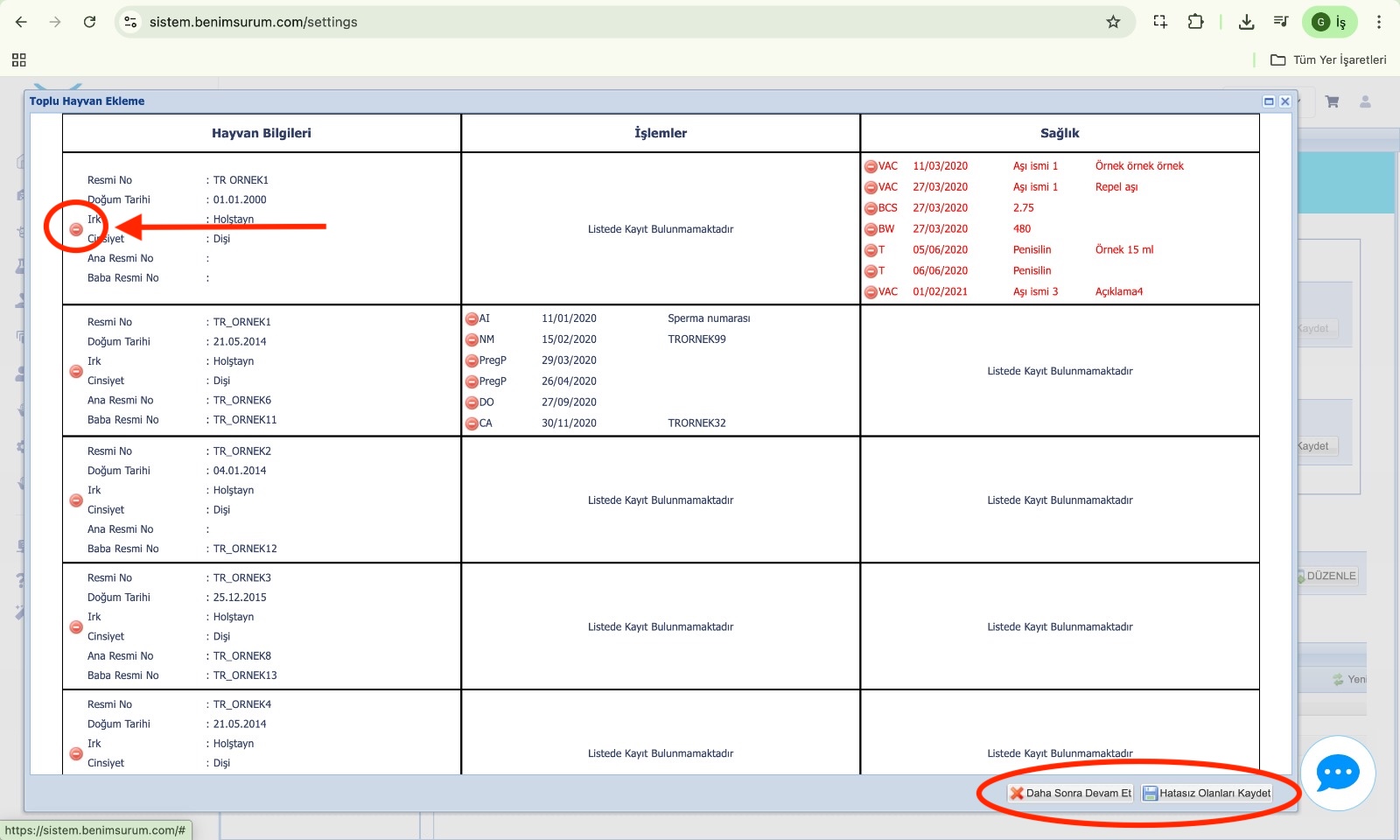Click Hatasız Olanları Kaydet button
This screenshot has width=1400, height=840.
[1207, 794]
